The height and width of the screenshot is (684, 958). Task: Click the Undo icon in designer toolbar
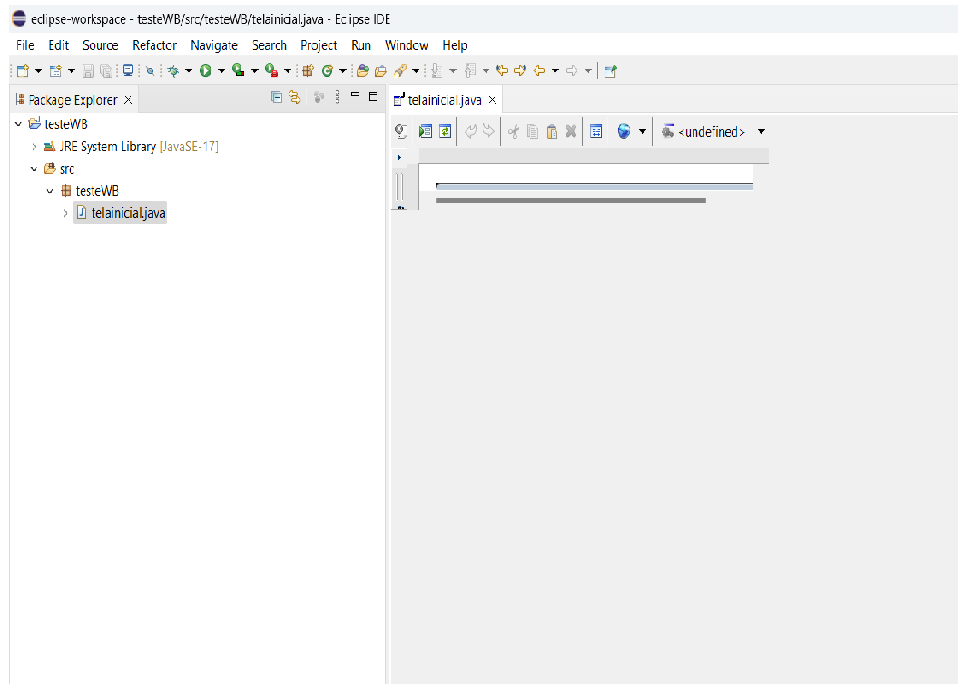coord(470,131)
